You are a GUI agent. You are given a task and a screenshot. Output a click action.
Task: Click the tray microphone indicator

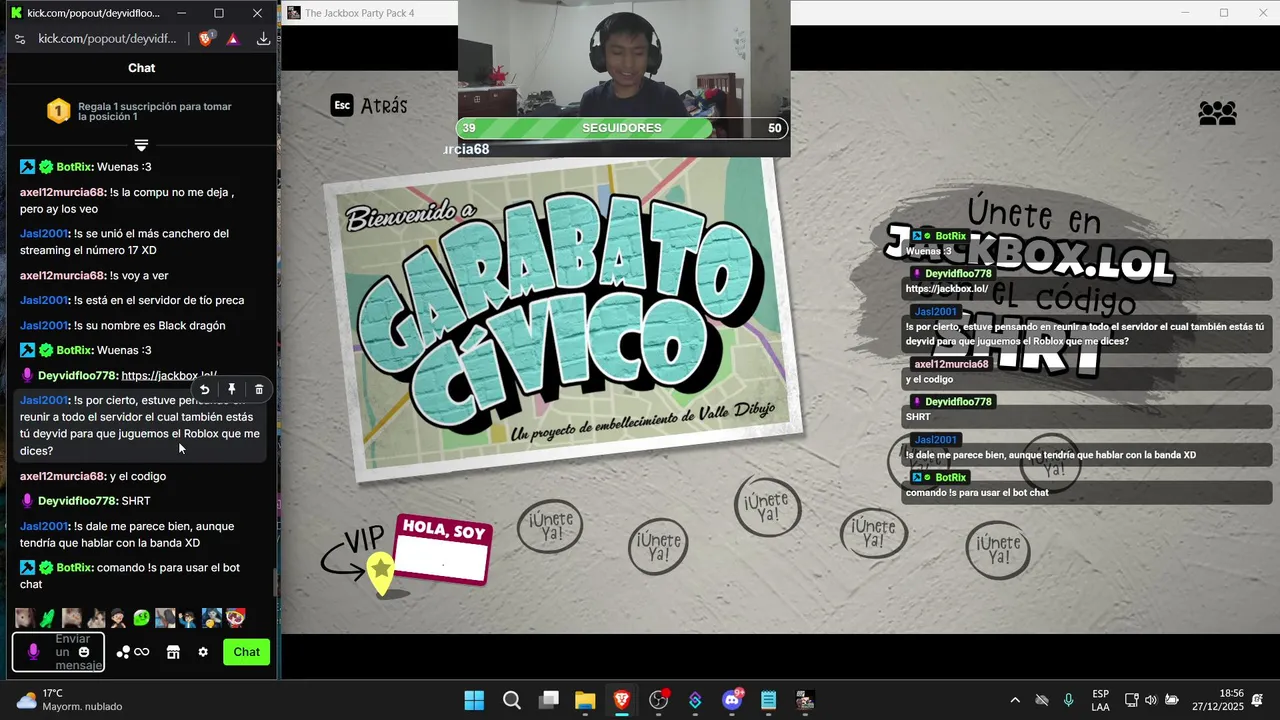pos(1069,700)
